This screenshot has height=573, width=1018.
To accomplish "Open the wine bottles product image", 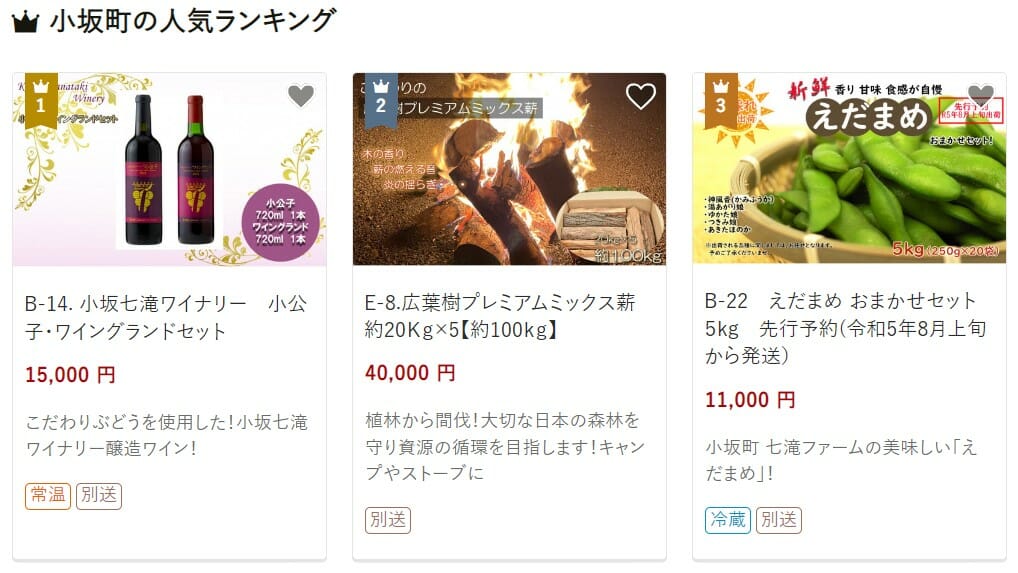I will tap(169, 169).
